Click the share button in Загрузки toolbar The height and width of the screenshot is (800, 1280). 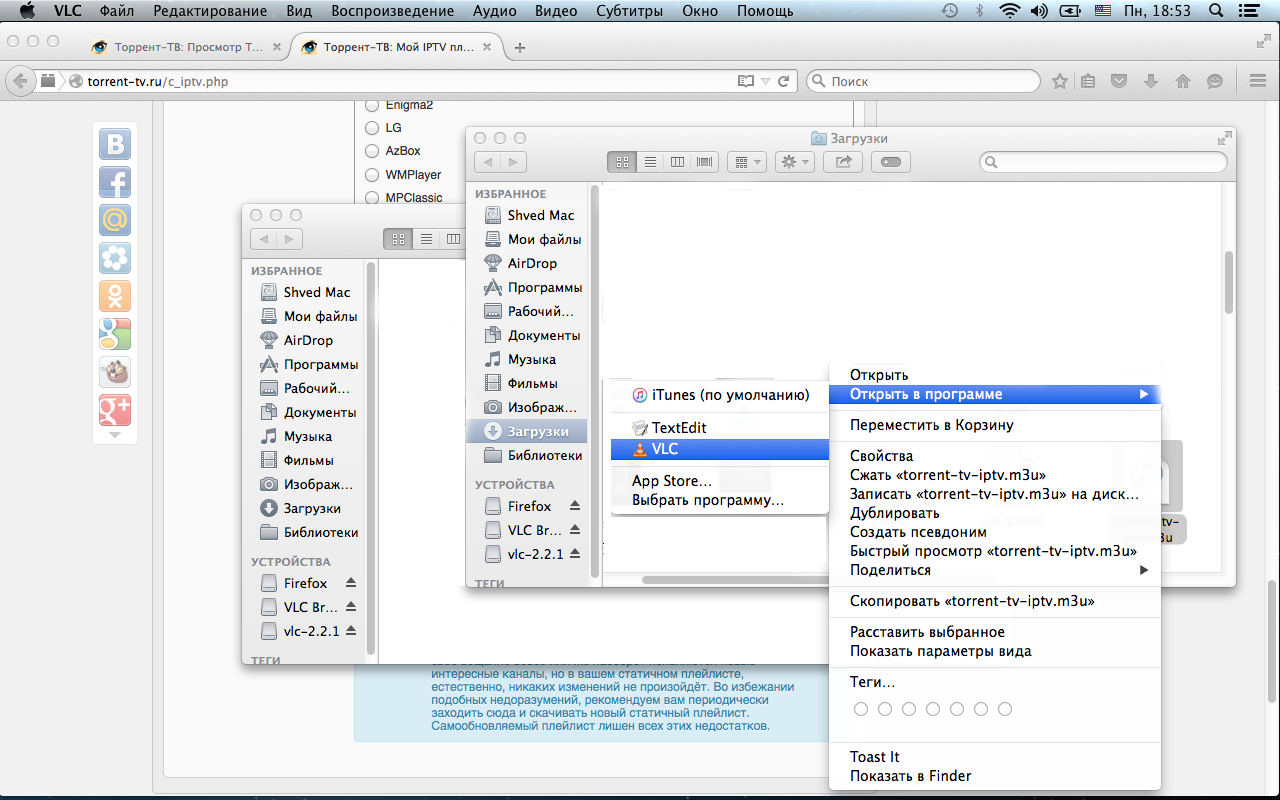tap(843, 161)
